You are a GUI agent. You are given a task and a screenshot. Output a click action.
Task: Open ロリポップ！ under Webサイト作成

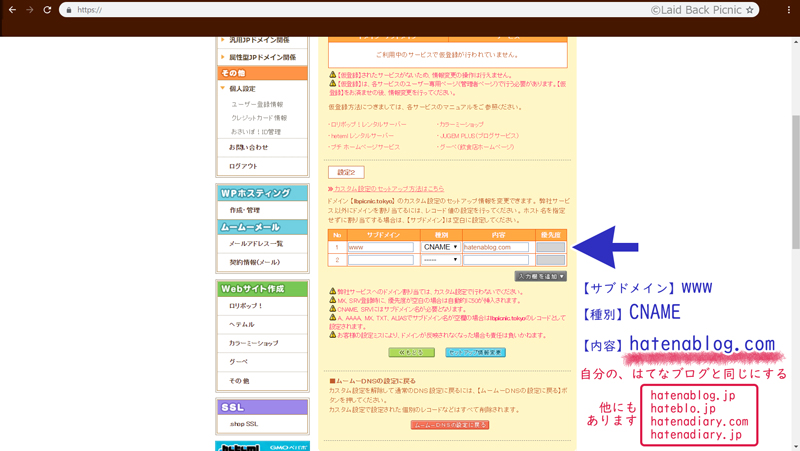pos(245,306)
